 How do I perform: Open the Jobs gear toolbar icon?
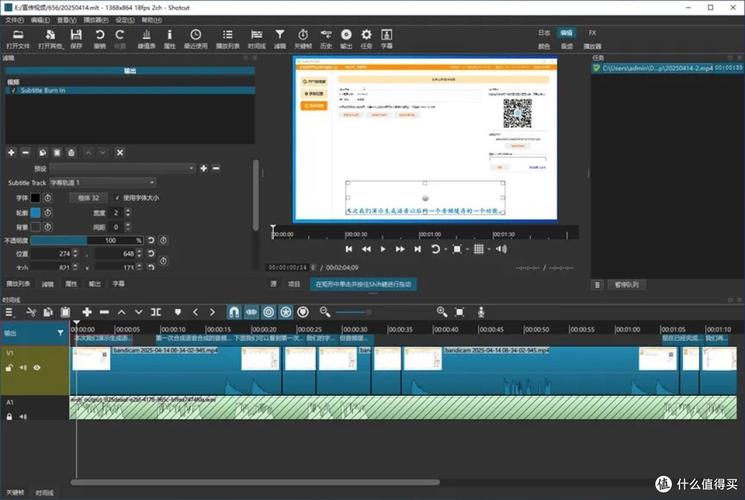coord(366,39)
